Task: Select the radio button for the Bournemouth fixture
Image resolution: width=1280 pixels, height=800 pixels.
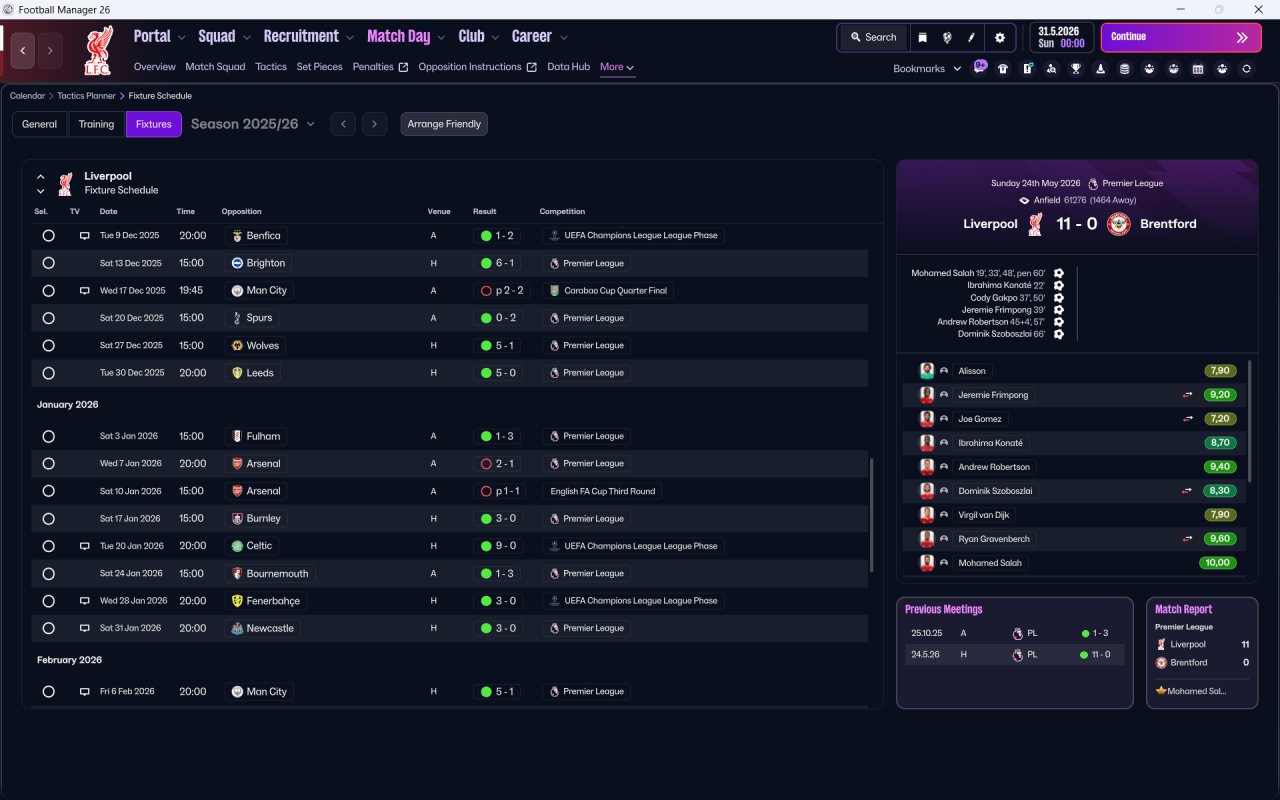Action: [x=48, y=574]
